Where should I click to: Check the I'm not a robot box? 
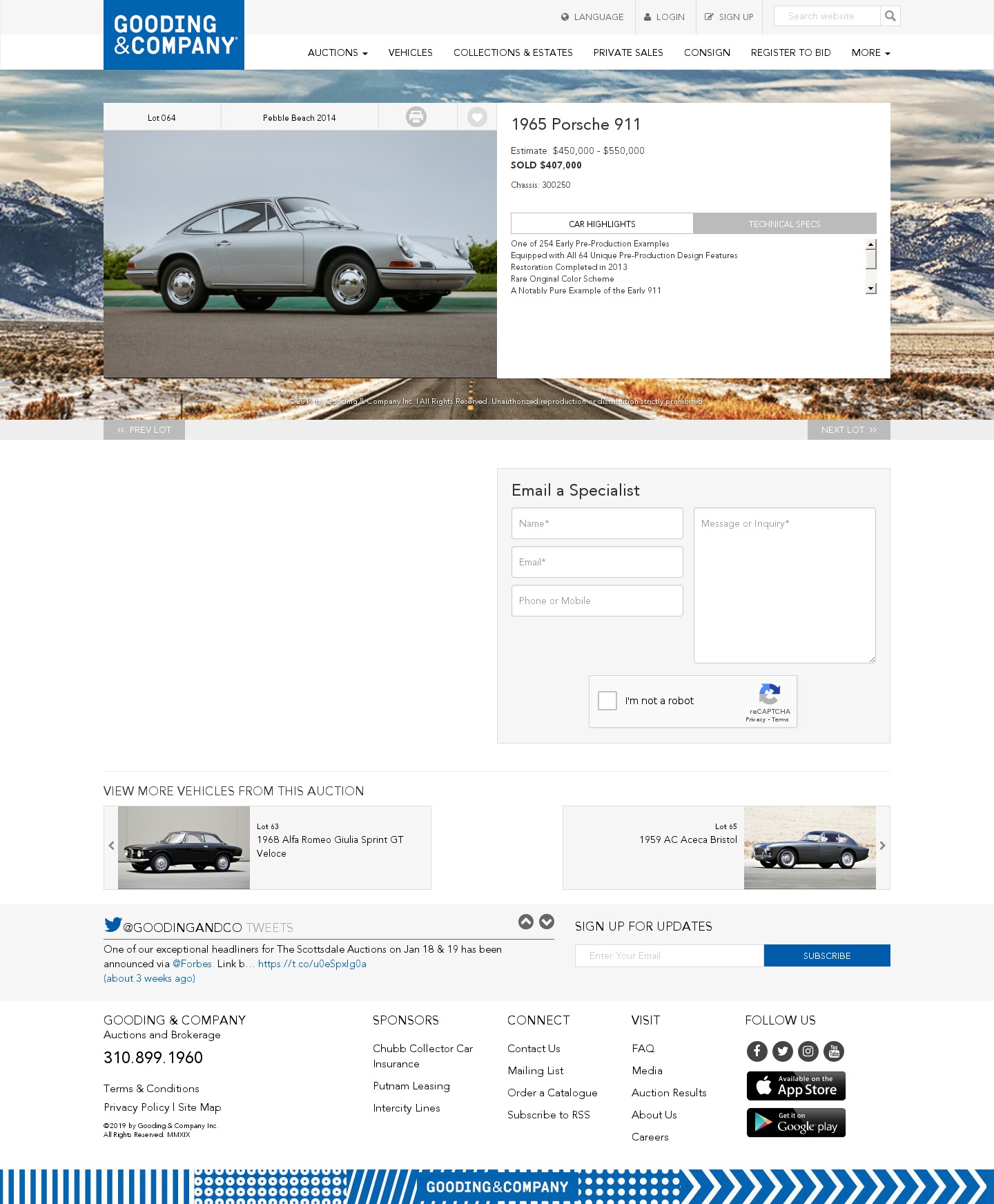[x=607, y=701]
